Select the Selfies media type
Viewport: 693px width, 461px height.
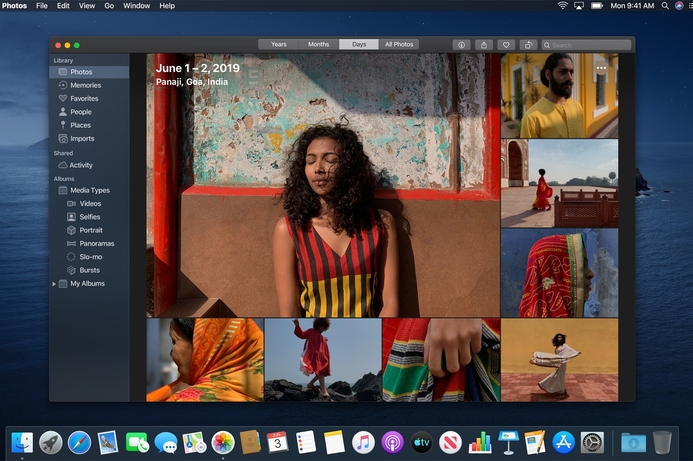(89, 217)
